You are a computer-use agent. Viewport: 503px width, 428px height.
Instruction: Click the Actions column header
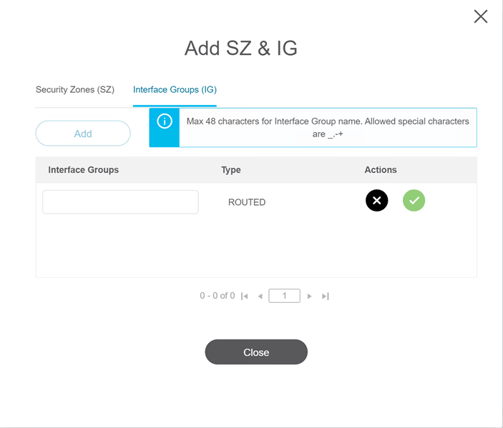pyautogui.click(x=380, y=170)
